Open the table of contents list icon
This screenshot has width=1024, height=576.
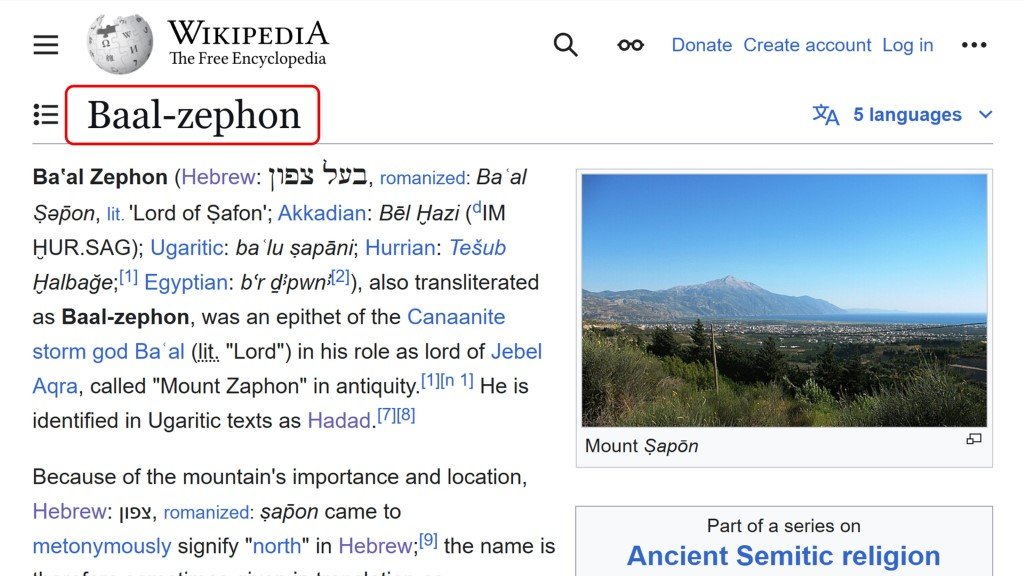click(x=45, y=114)
